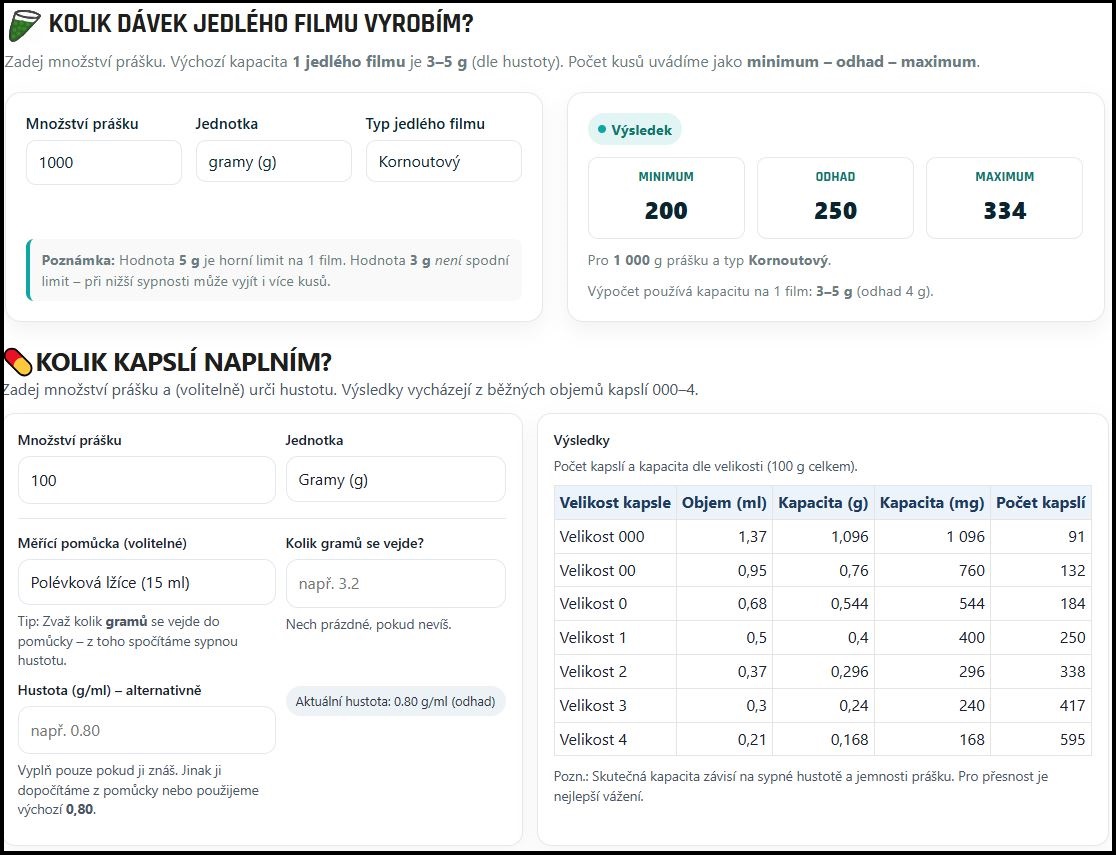Click the "Velikost kapsle" column header
The height and width of the screenshot is (855, 1116).
[x=615, y=503]
